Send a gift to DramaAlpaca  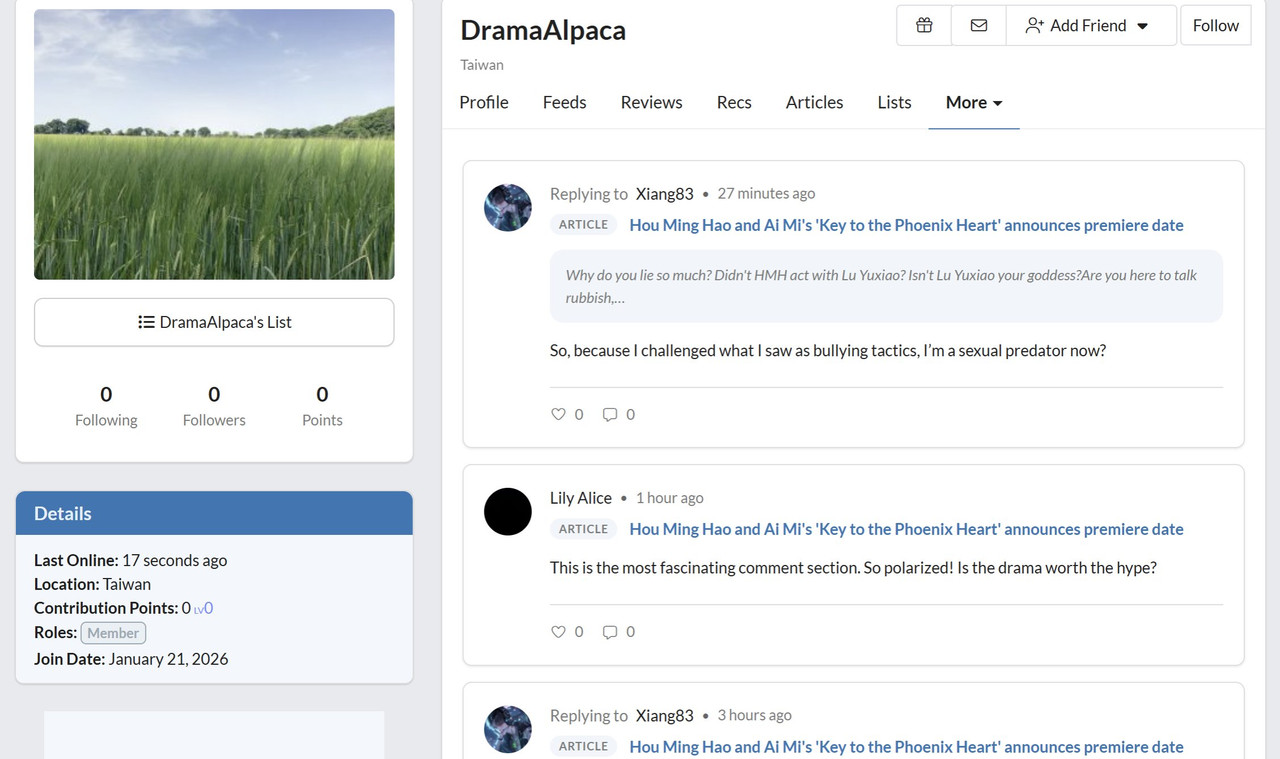[924, 26]
